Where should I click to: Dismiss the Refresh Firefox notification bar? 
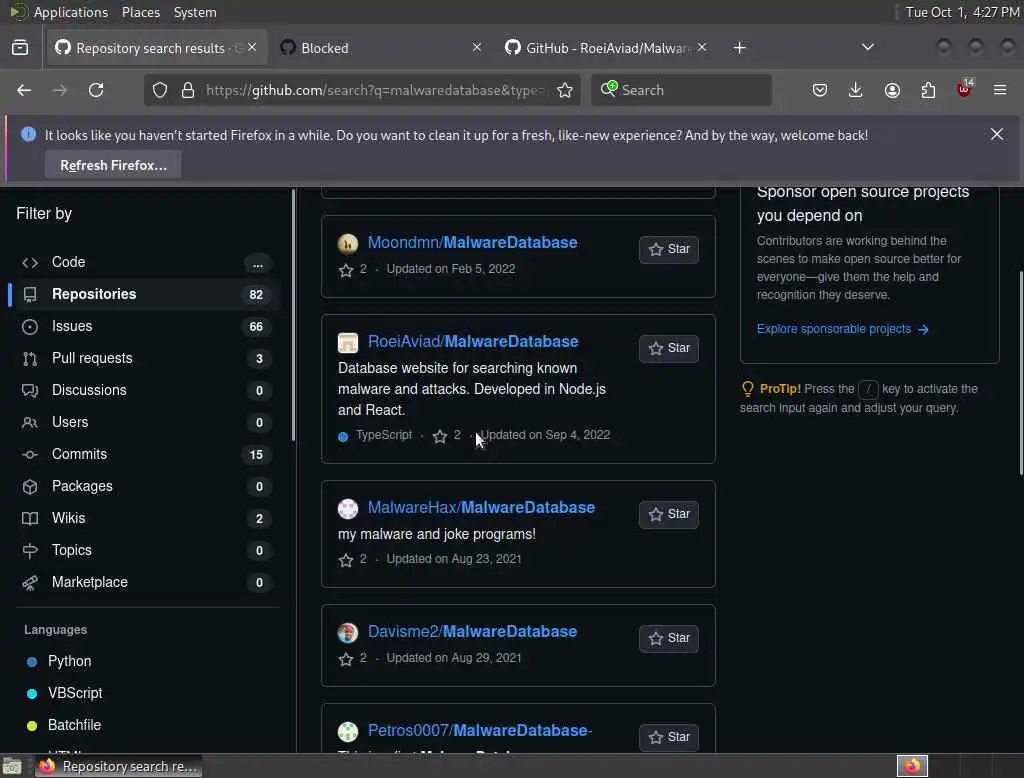point(997,135)
